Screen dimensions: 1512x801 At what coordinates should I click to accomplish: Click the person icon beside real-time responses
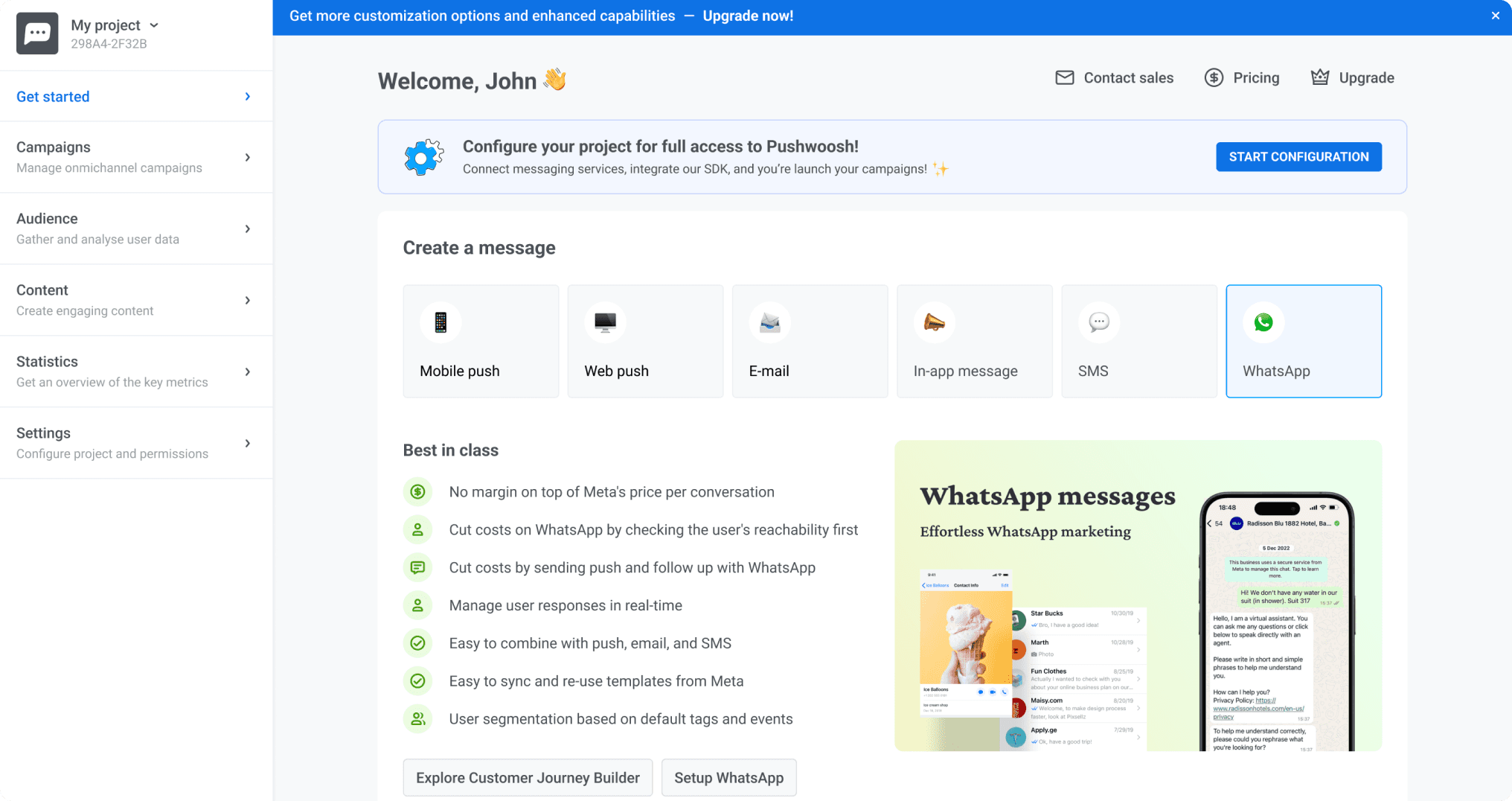(417, 605)
